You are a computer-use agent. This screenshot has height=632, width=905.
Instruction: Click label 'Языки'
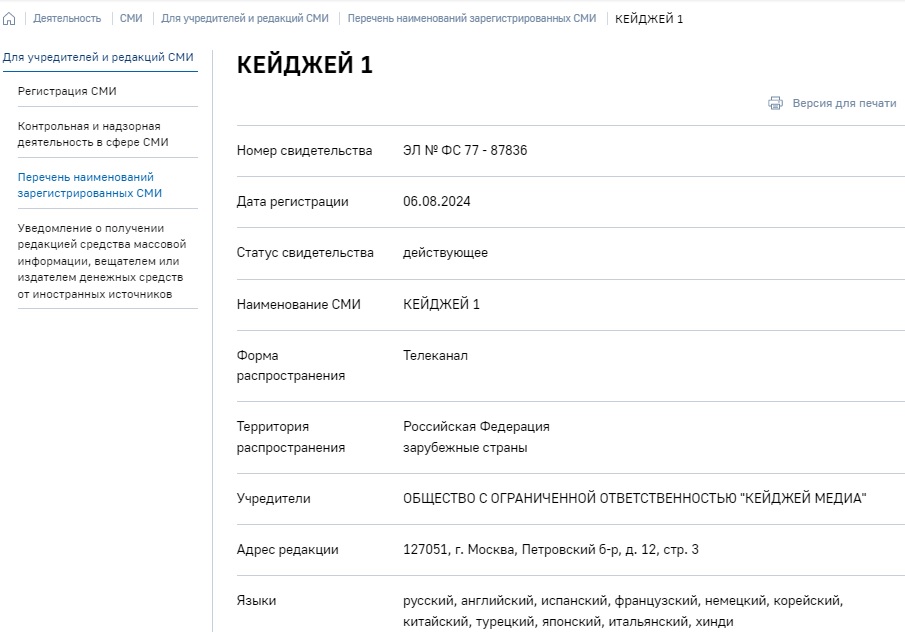pyautogui.click(x=256, y=601)
